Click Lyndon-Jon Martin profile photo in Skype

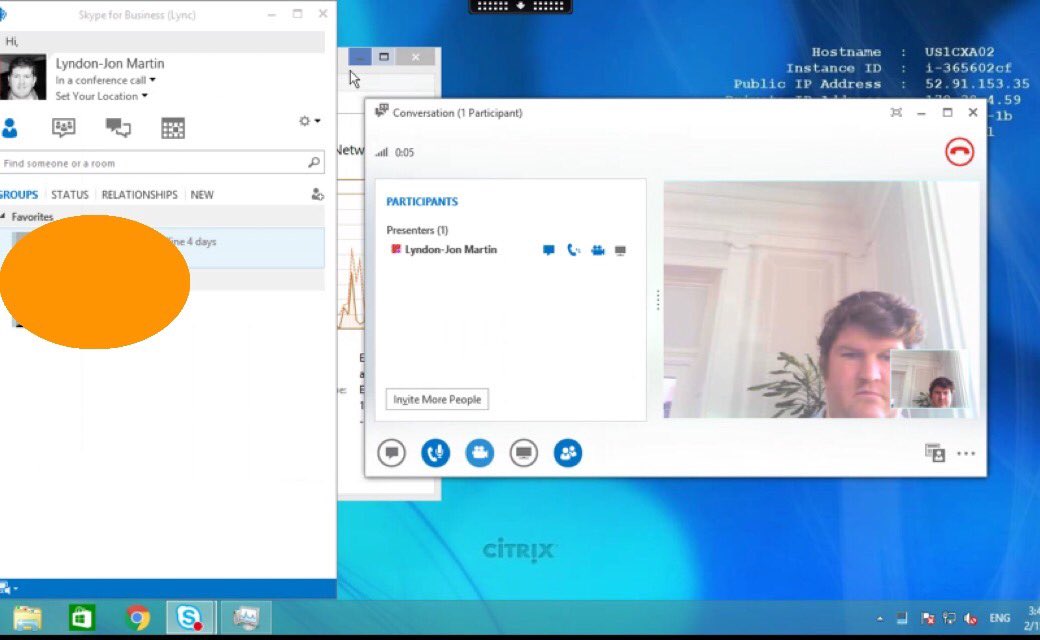[23, 77]
